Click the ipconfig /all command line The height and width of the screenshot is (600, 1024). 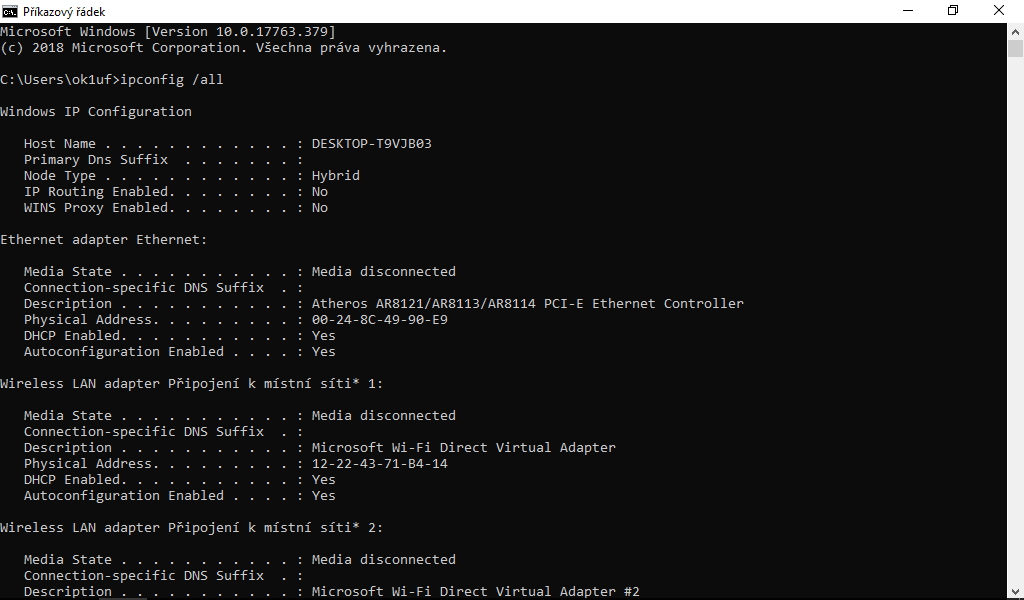[111, 79]
